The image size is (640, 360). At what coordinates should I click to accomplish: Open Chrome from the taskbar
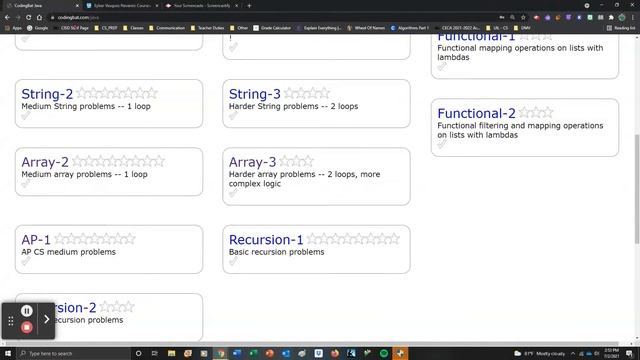pos(220,353)
